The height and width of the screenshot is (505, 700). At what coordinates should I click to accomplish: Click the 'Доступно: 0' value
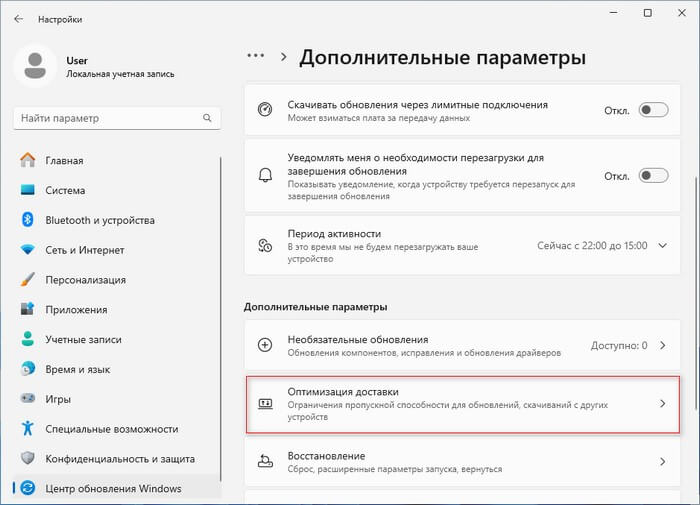[x=619, y=345]
